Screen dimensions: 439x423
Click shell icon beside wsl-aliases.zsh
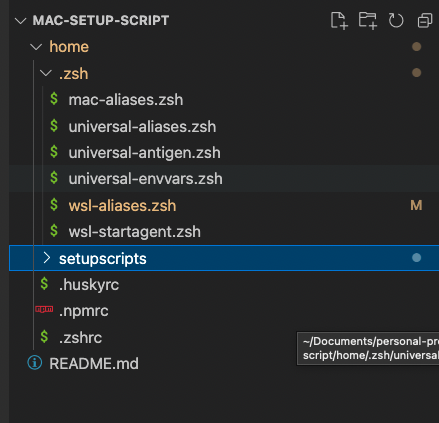point(54,205)
